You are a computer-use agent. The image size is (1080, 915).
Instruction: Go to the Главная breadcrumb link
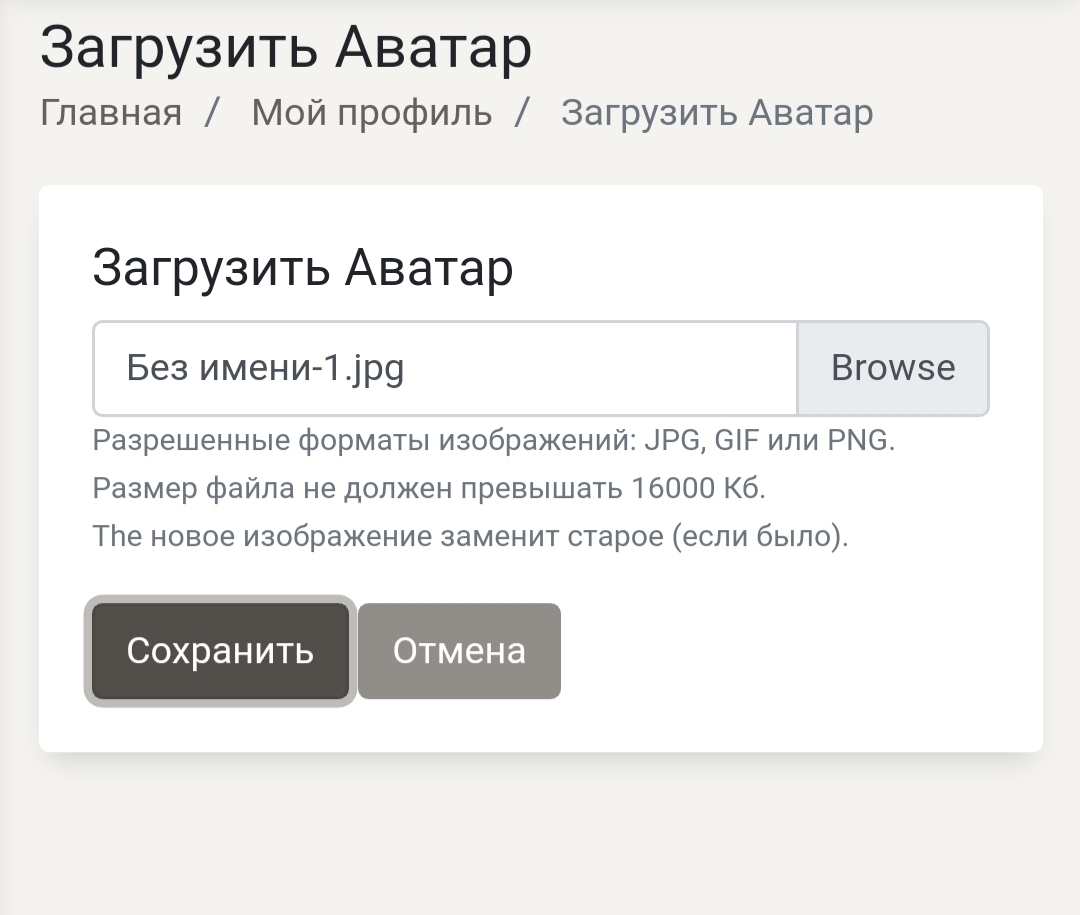click(x=111, y=113)
